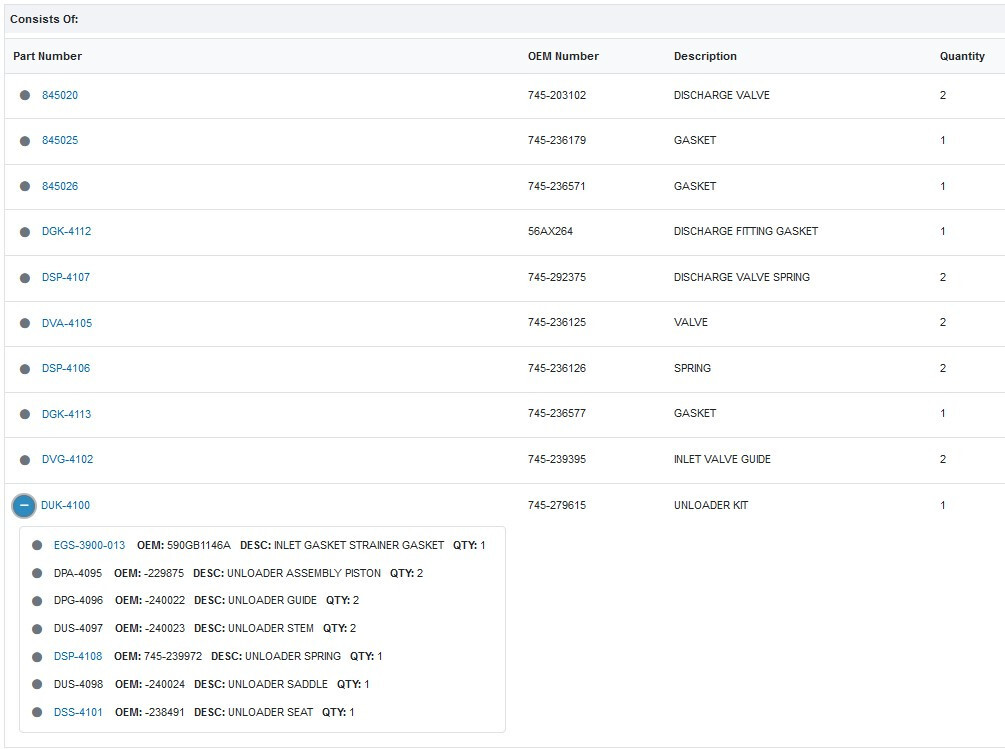Click the gray dot beside 845020
Viewport: 1005px width, 749px height.
25,96
